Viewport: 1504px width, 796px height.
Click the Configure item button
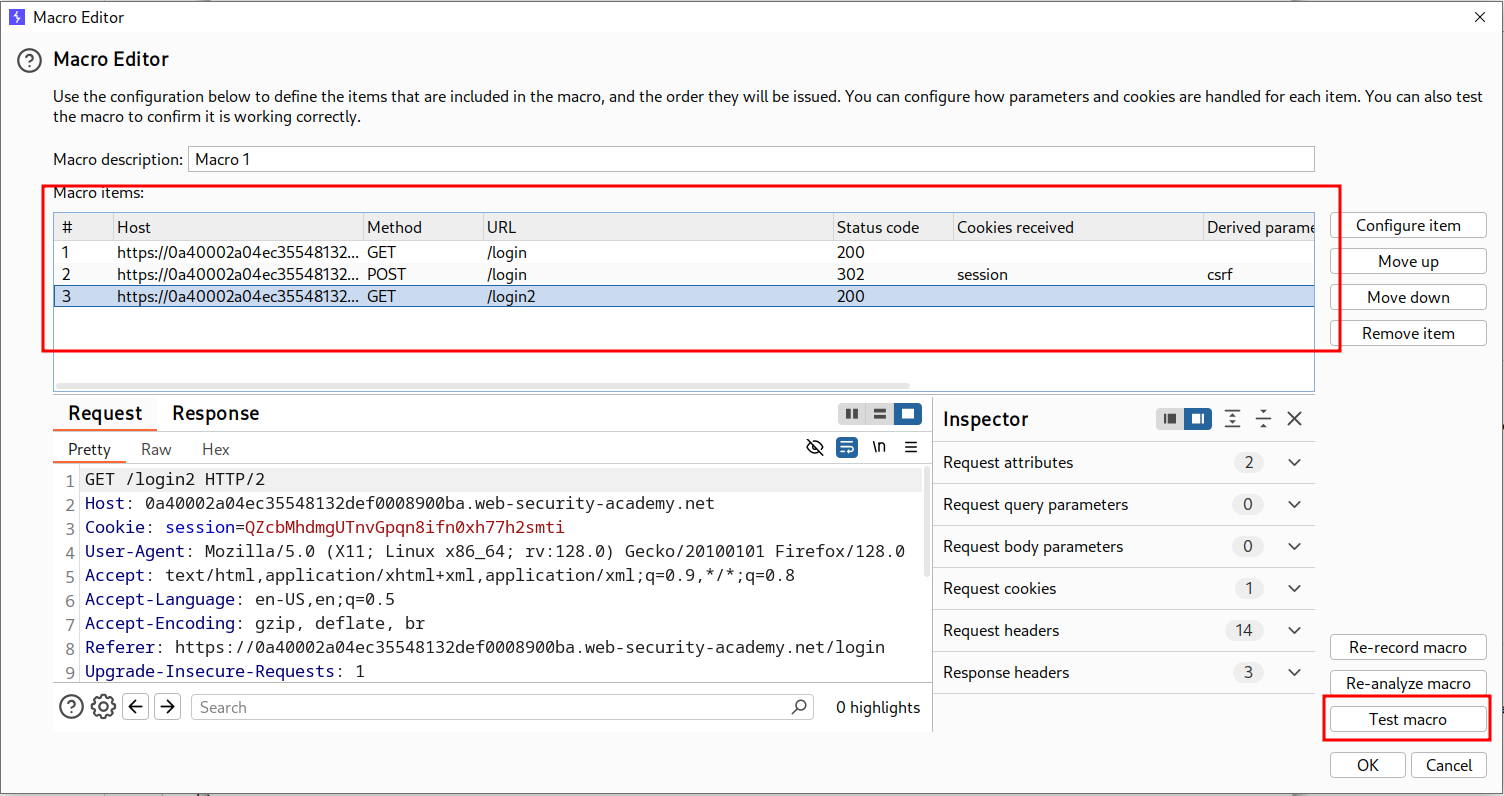coord(1407,226)
